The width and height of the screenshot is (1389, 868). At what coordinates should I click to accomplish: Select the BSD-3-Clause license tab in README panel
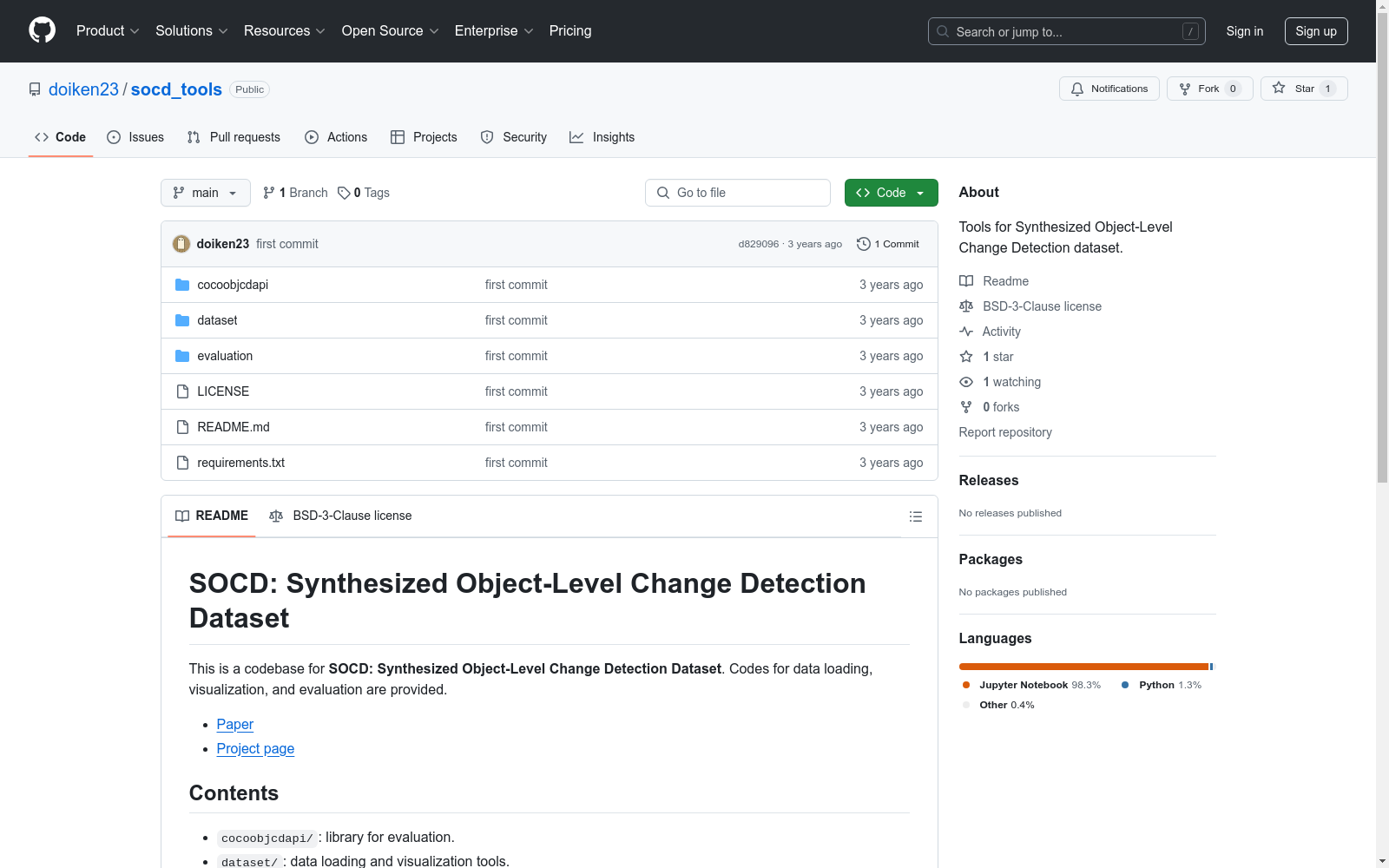pos(340,516)
